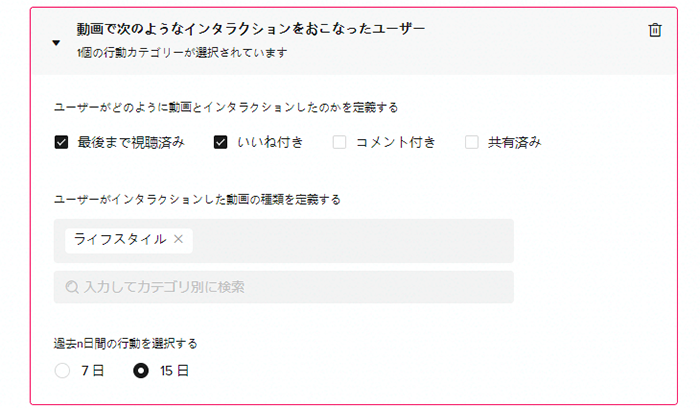
Task: Collapse the video interaction section triangle
Action: tap(56, 43)
